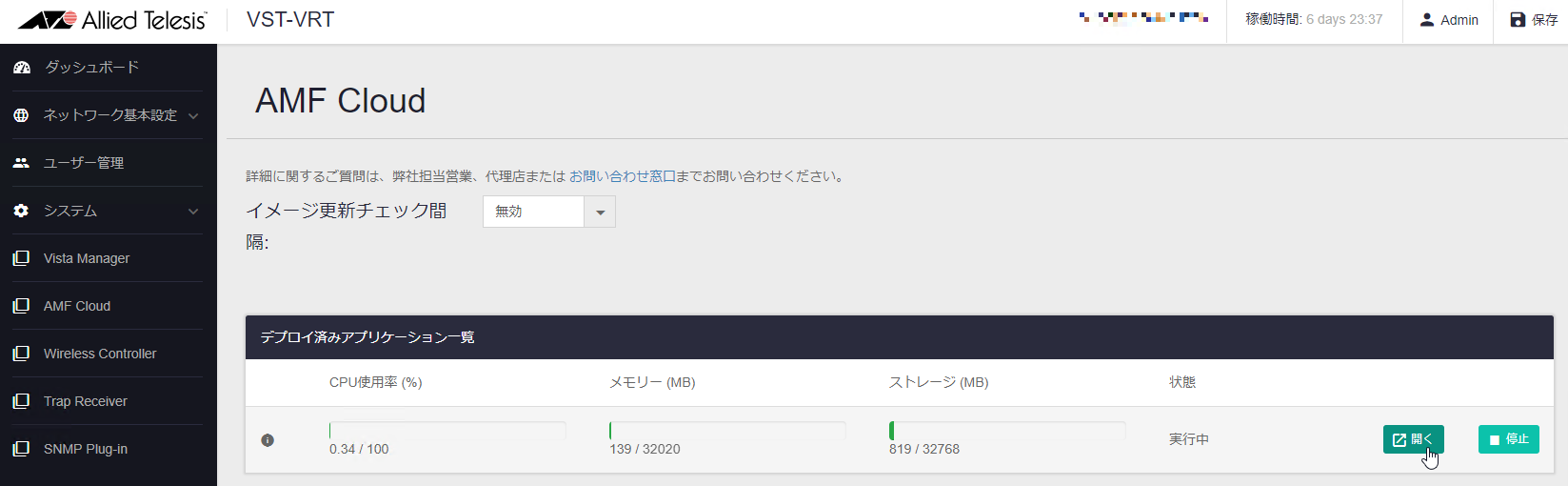
Task: Expand ネットワーク基本設定 submenu chevron
Action: [x=193, y=116]
